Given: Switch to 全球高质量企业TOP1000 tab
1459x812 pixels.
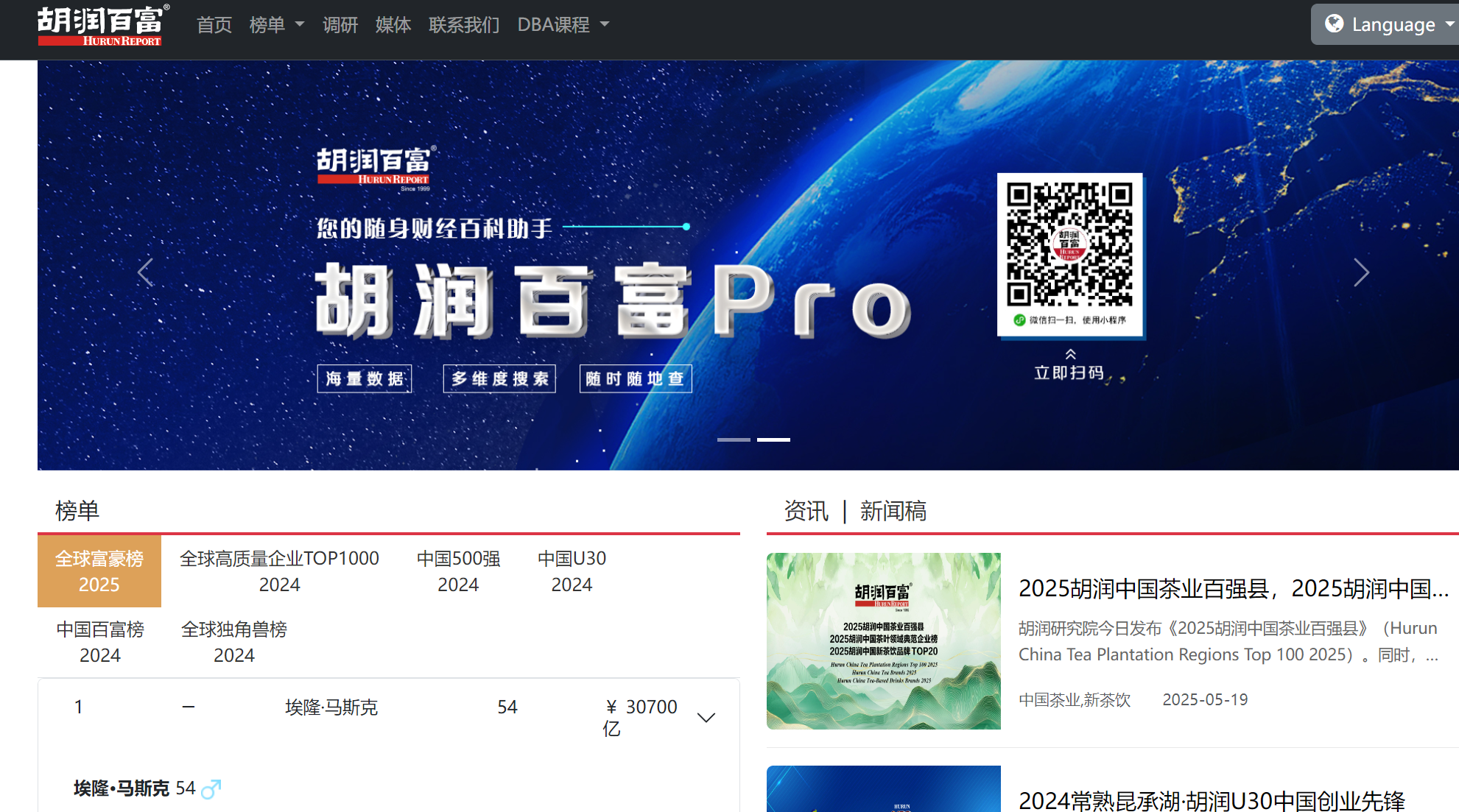Looking at the screenshot, I should tap(279, 571).
